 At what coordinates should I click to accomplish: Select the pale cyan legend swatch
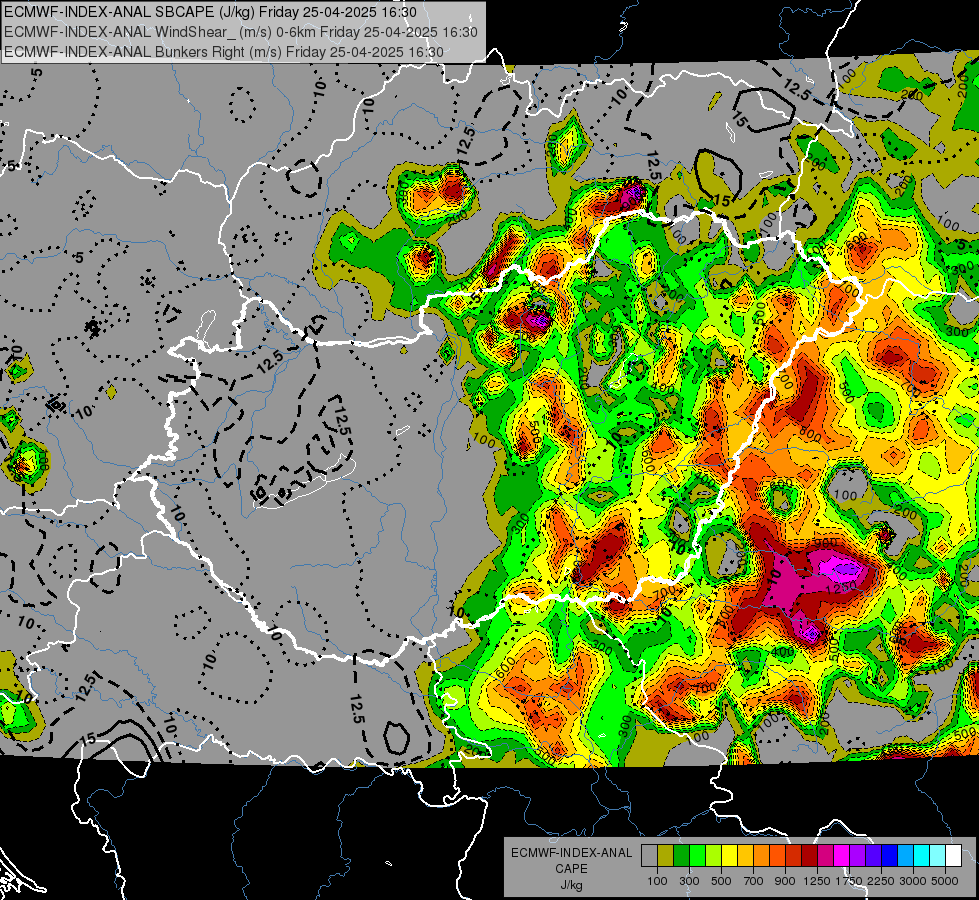938,856
